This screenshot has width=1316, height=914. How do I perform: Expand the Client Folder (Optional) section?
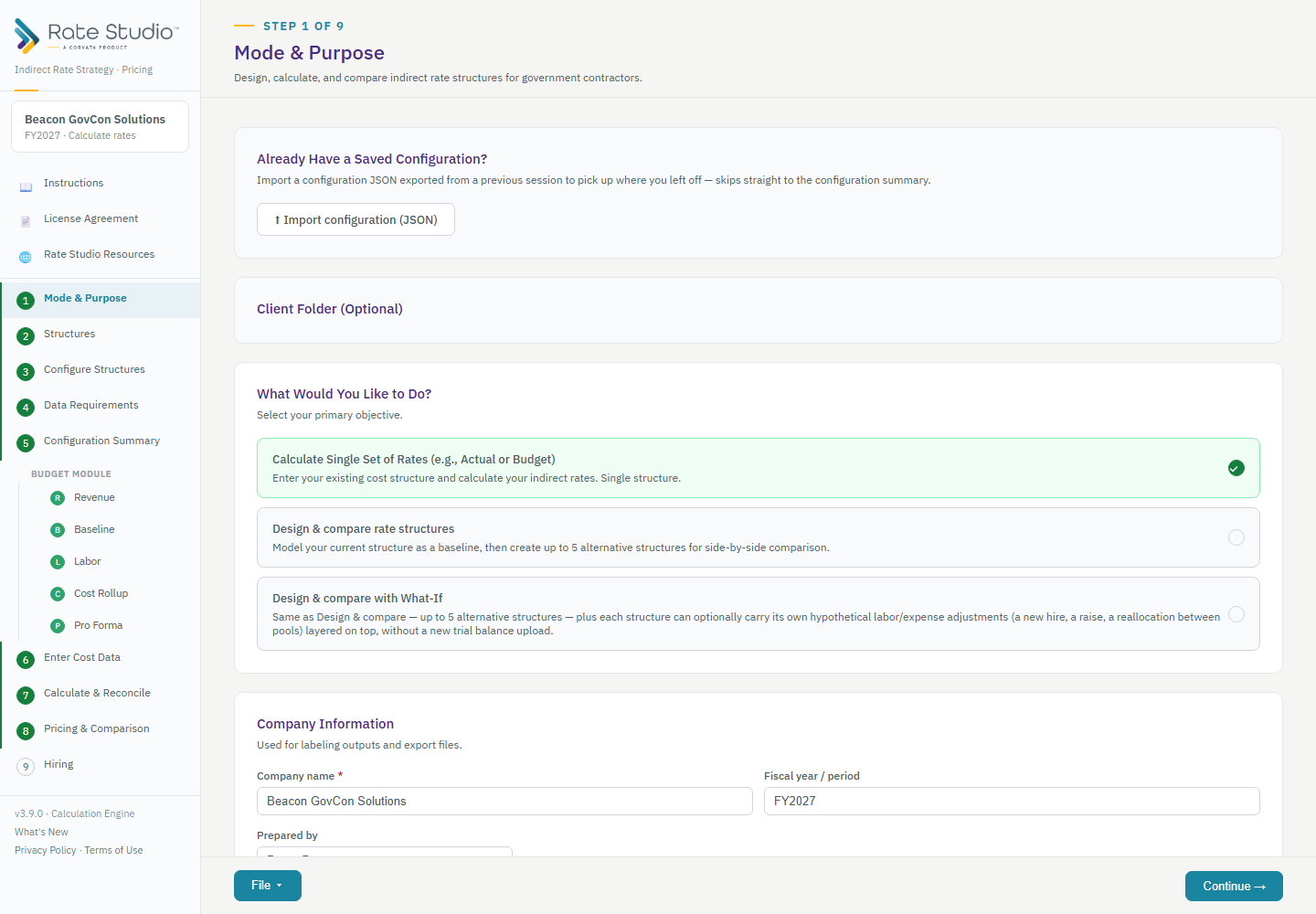[x=759, y=310]
